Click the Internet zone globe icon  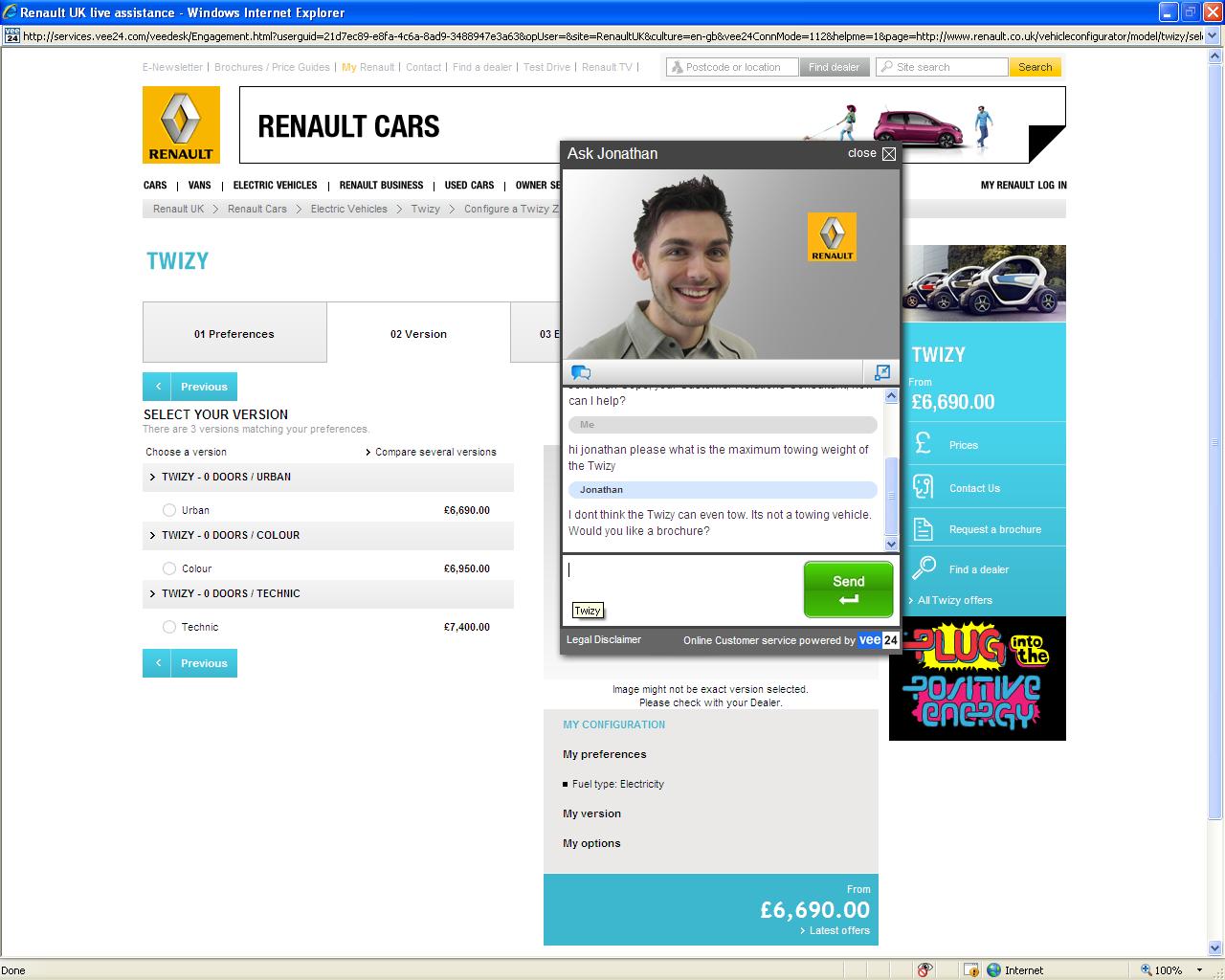click(993, 969)
